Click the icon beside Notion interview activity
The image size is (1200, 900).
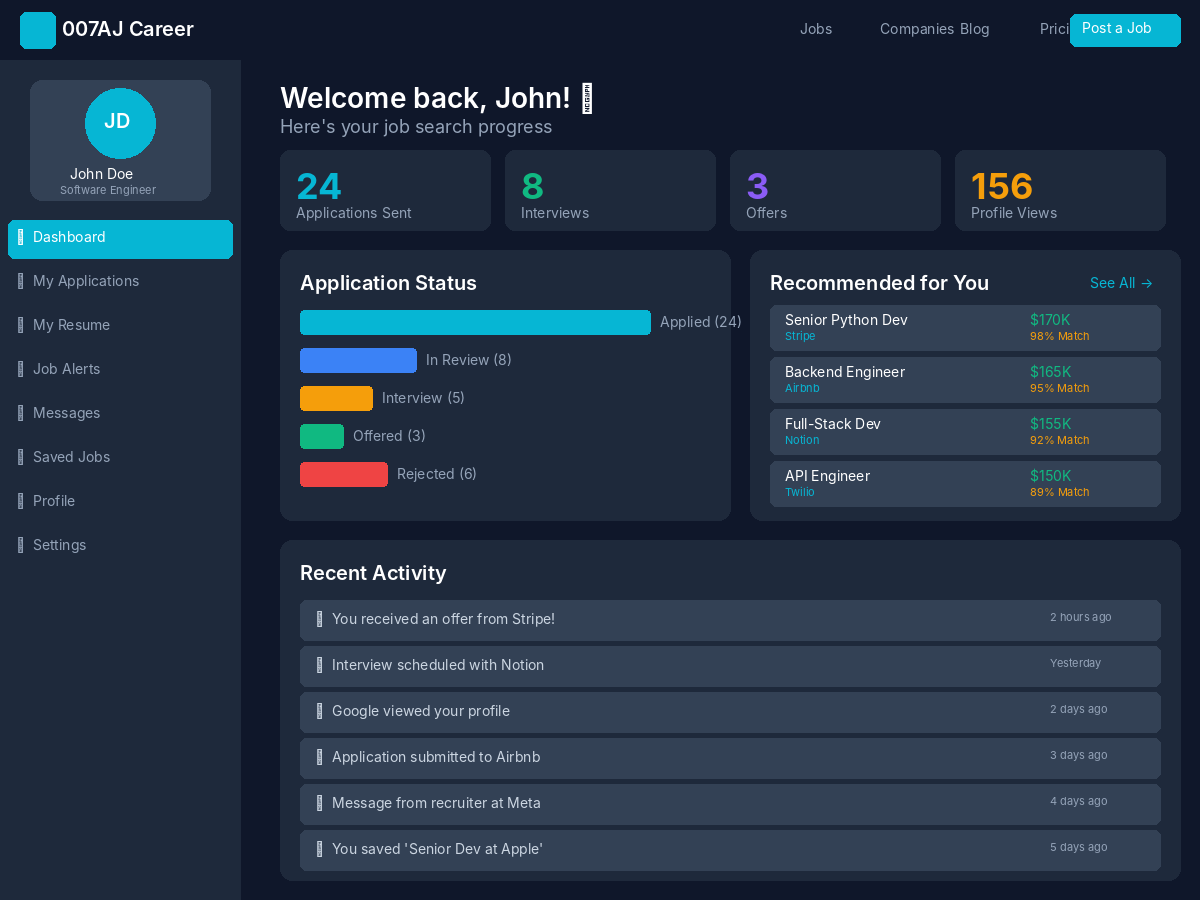pos(319,666)
